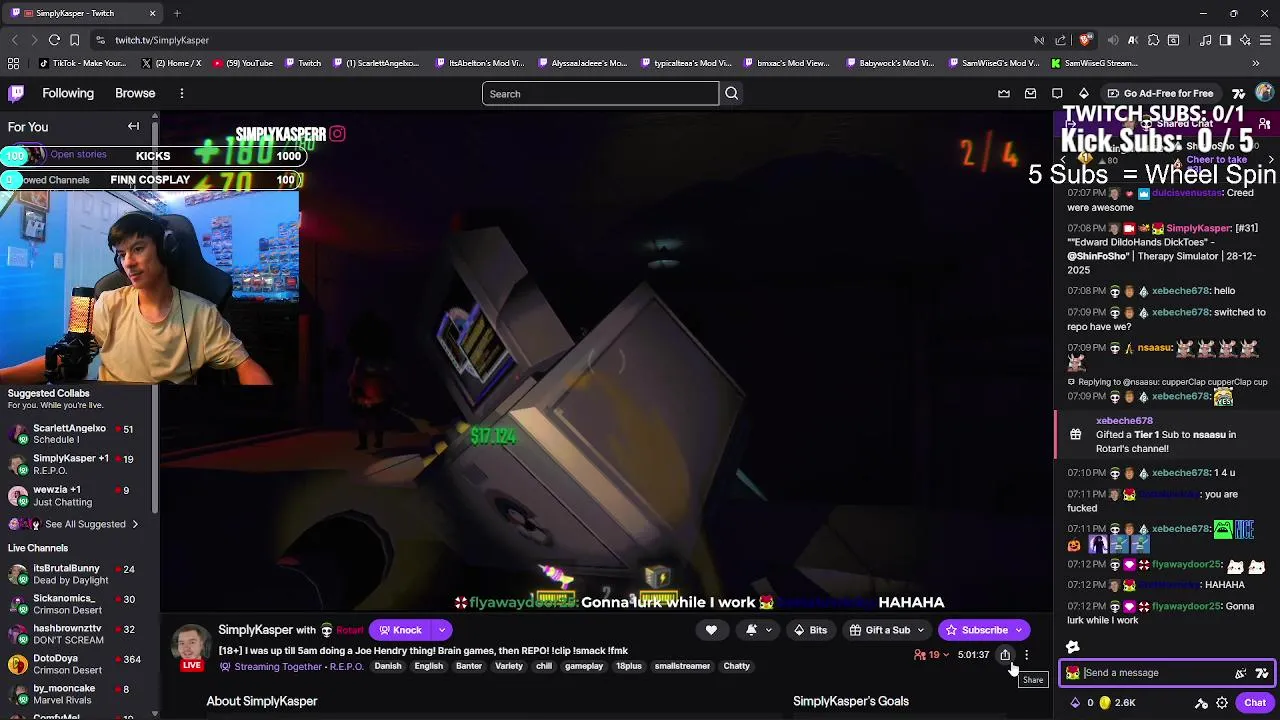The height and width of the screenshot is (720, 1280).
Task: Click the Danish tag
Action: click(387, 666)
